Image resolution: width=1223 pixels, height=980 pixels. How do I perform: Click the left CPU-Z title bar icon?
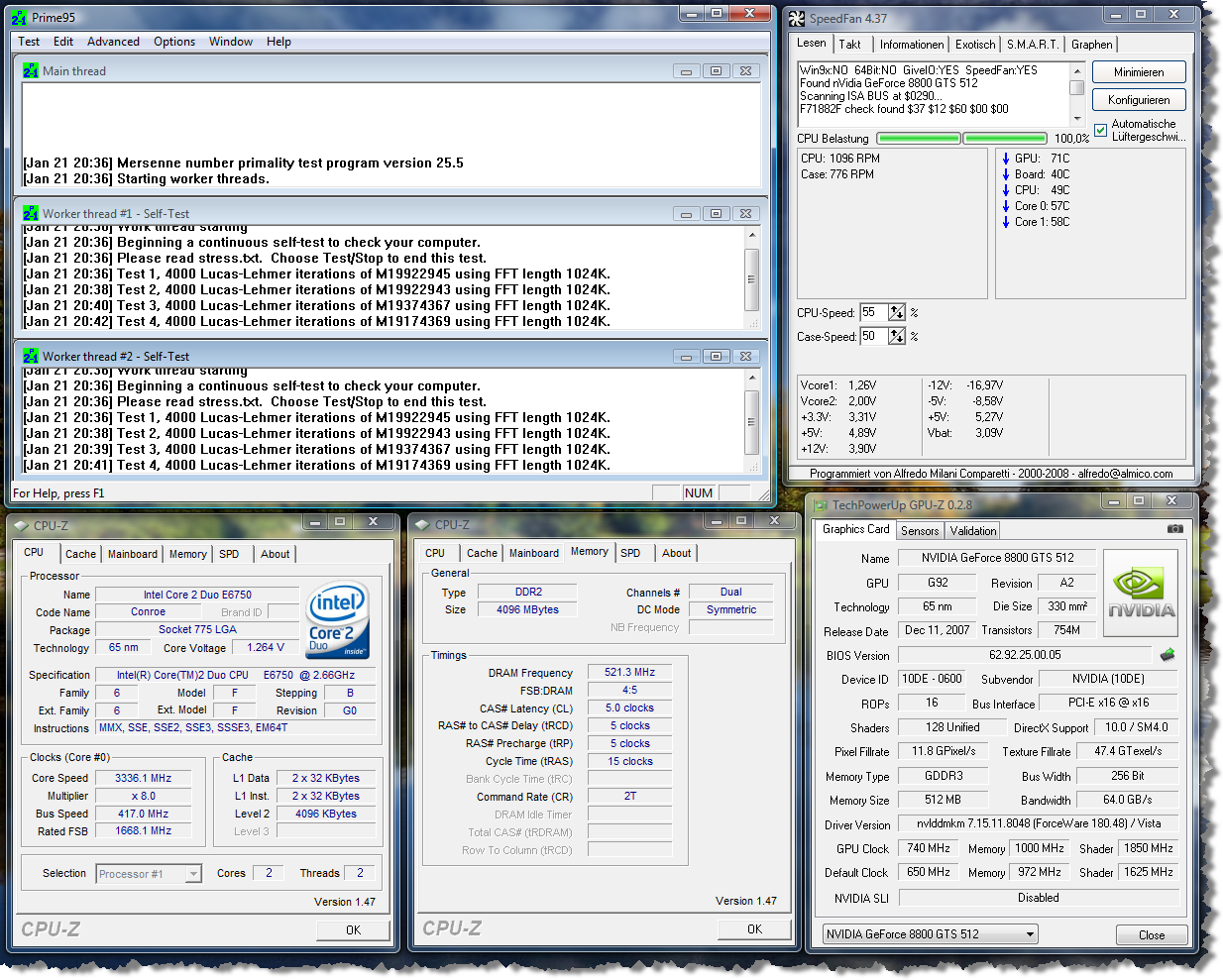pyautogui.click(x=21, y=525)
